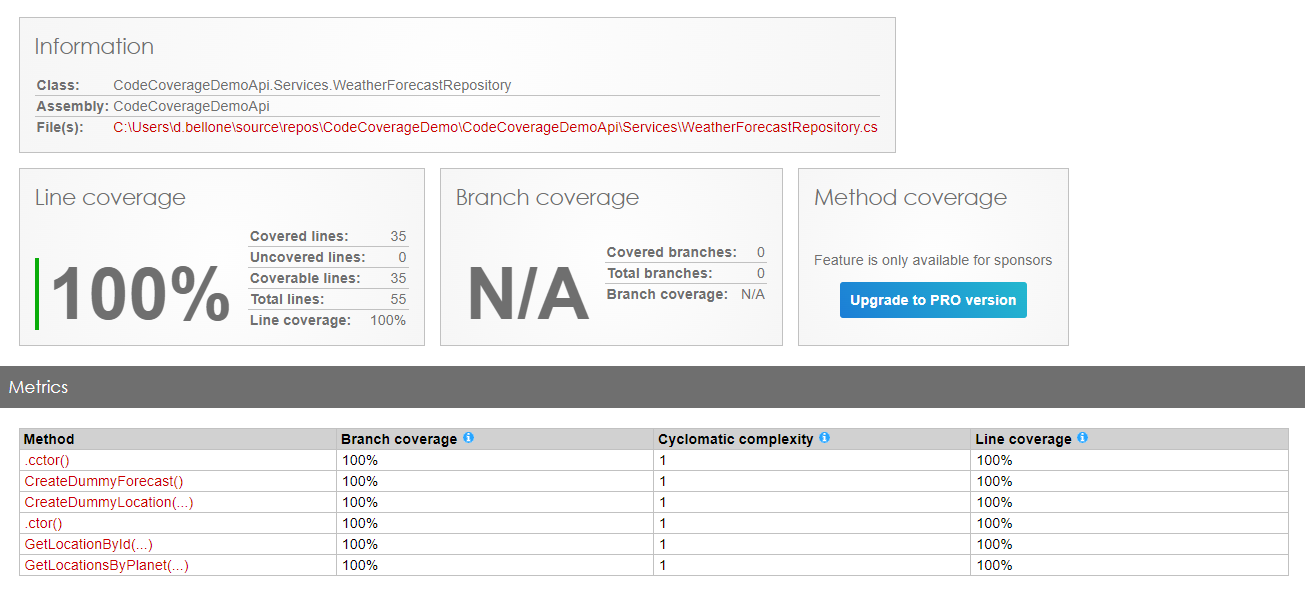Click the Cyclomatic complexity column header text
This screenshot has height=596, width=1305.
point(735,439)
